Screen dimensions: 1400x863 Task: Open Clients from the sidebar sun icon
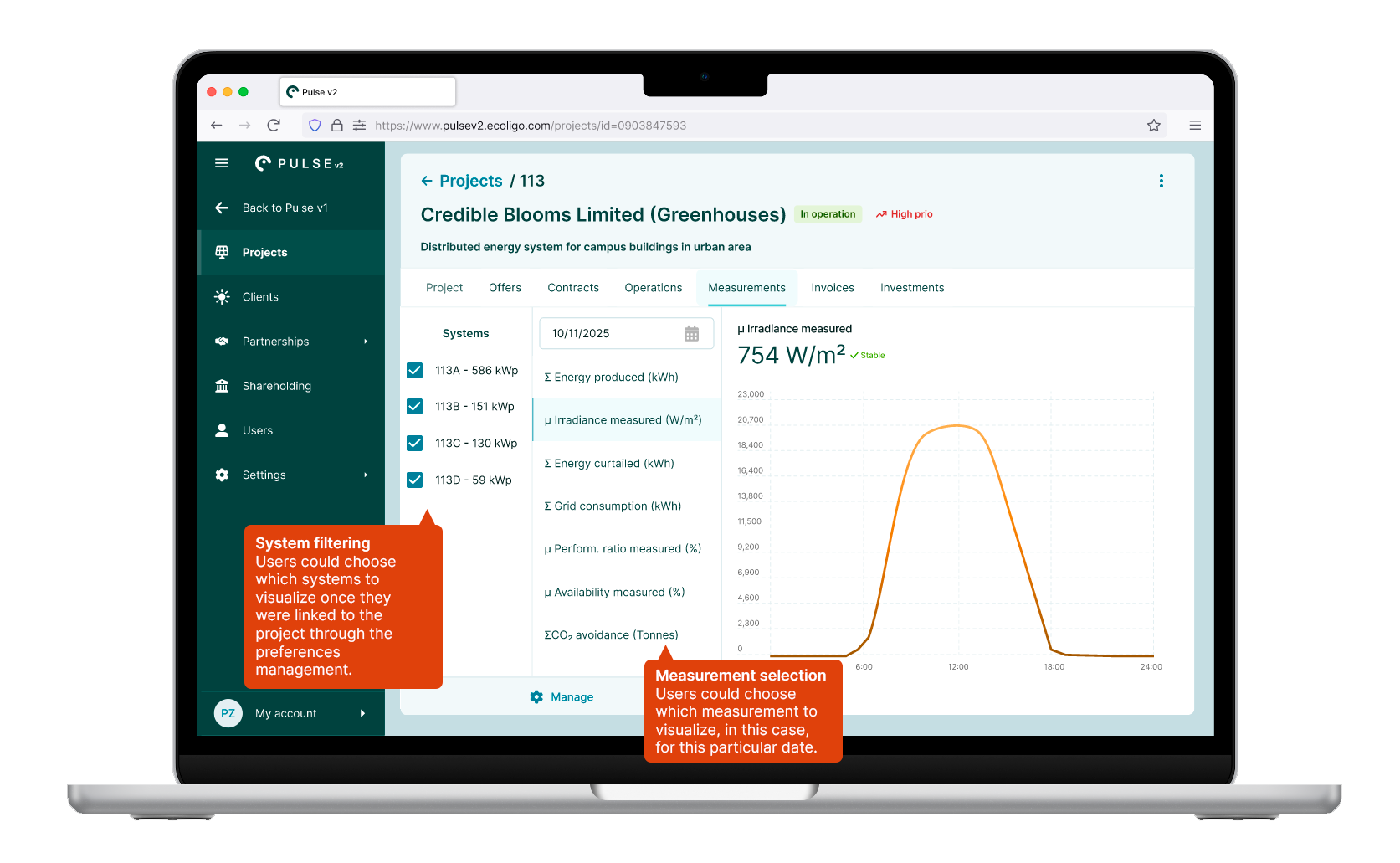point(222,297)
